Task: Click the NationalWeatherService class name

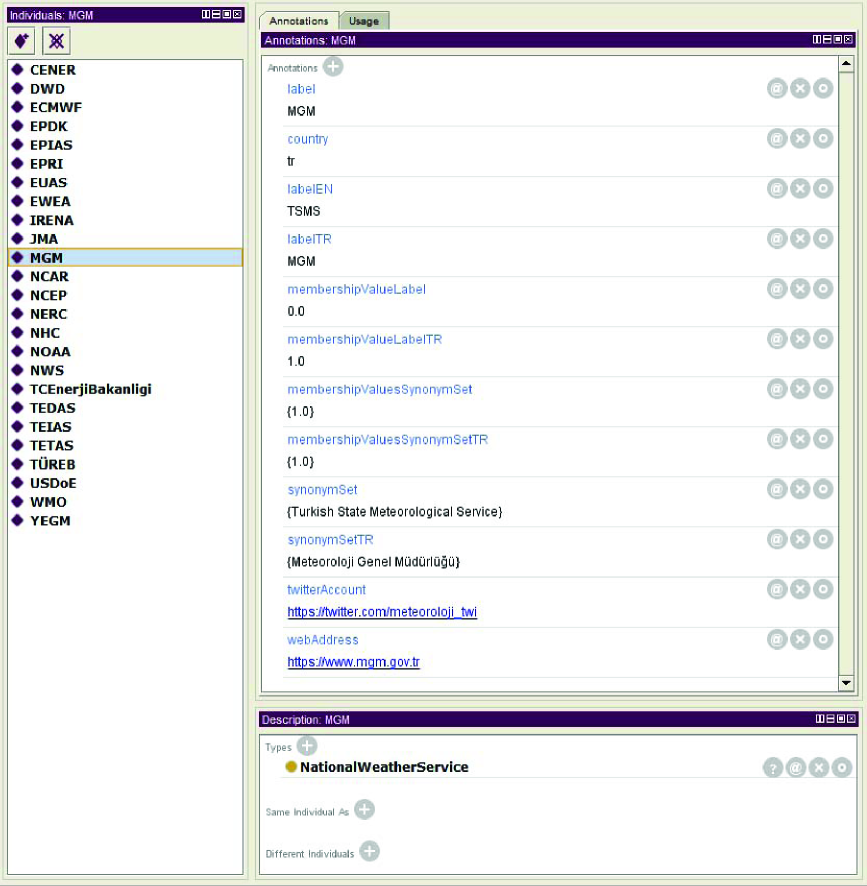Action: click(x=384, y=767)
